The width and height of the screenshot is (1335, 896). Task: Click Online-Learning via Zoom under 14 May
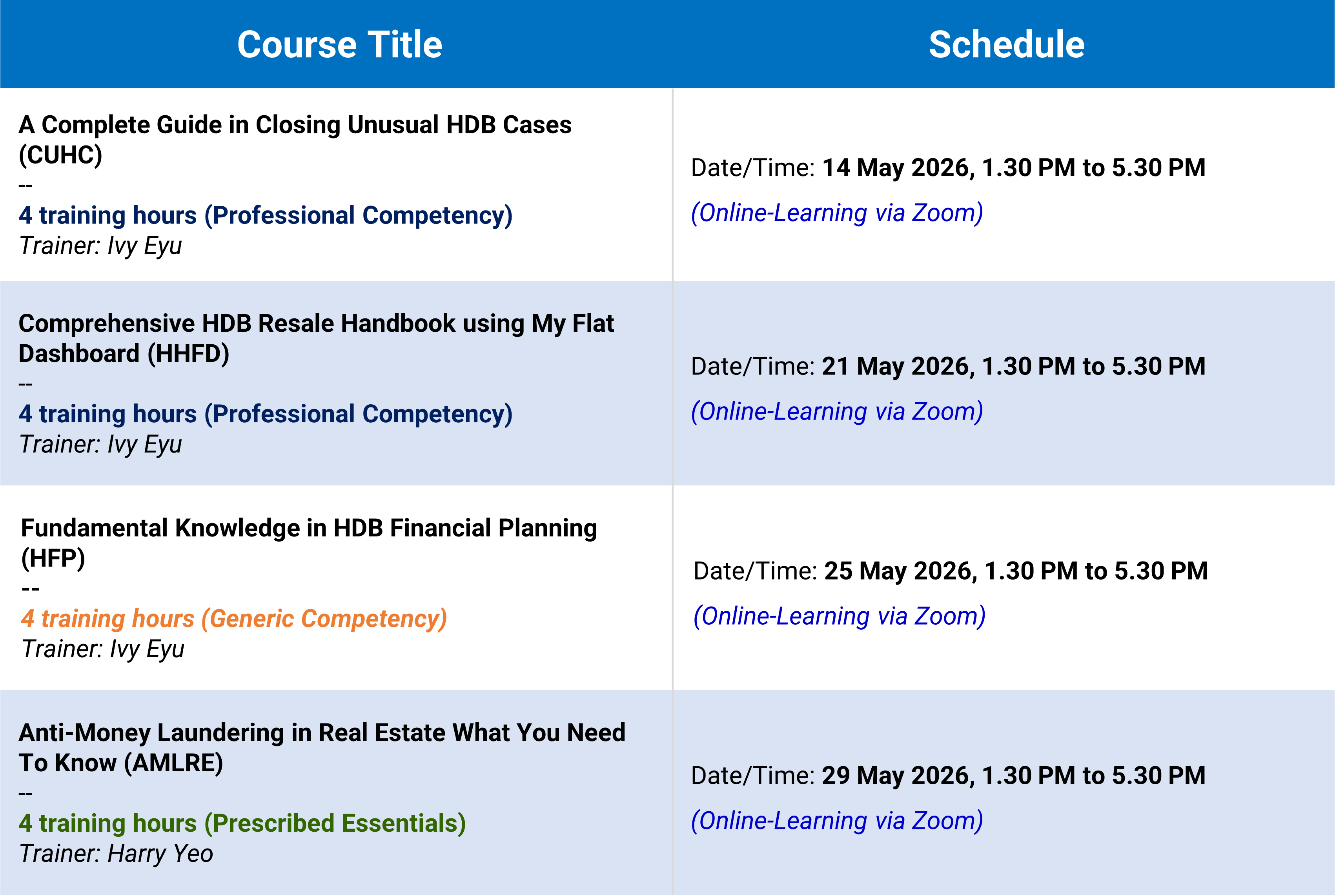837,213
